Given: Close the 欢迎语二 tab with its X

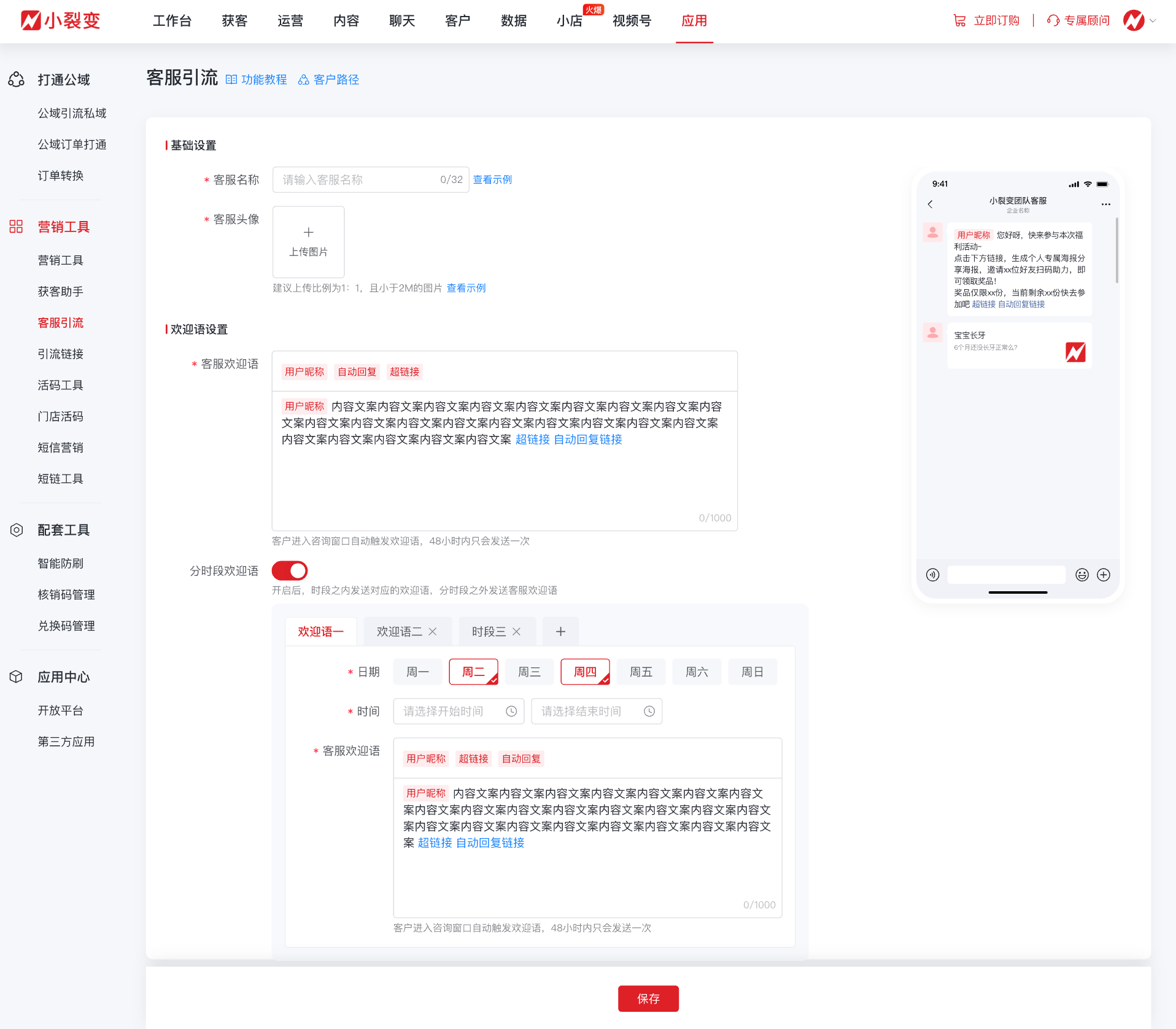Looking at the screenshot, I should [433, 632].
